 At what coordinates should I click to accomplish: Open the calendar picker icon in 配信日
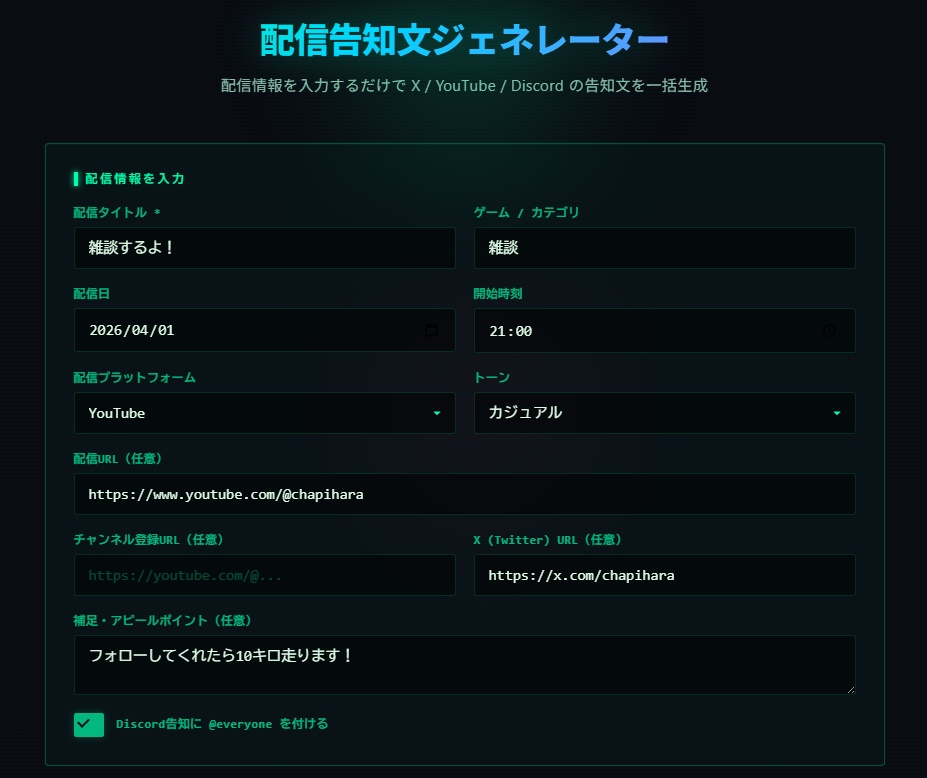coord(432,331)
